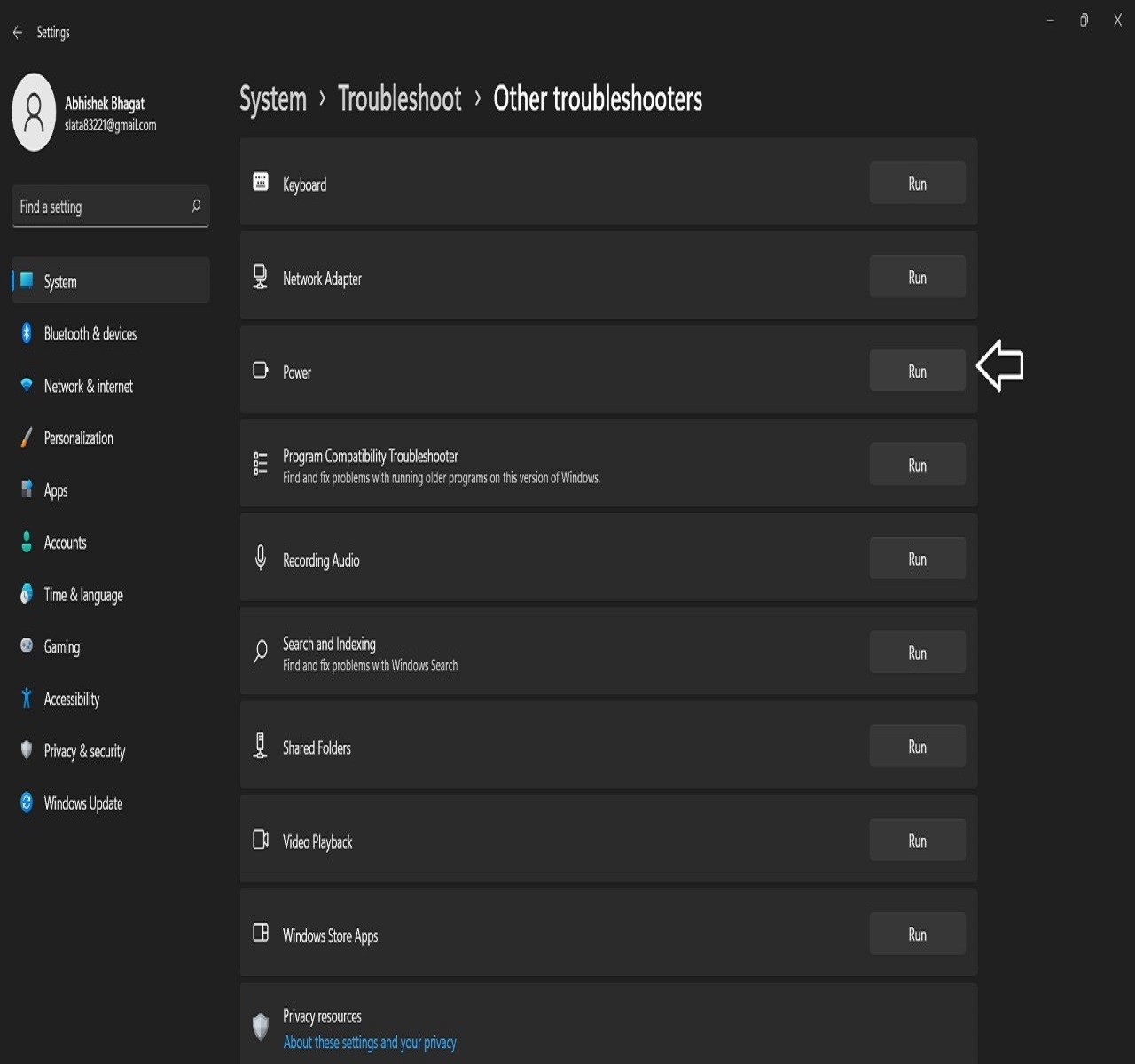
Task: Open Windows Update settings
Action: 111,803
